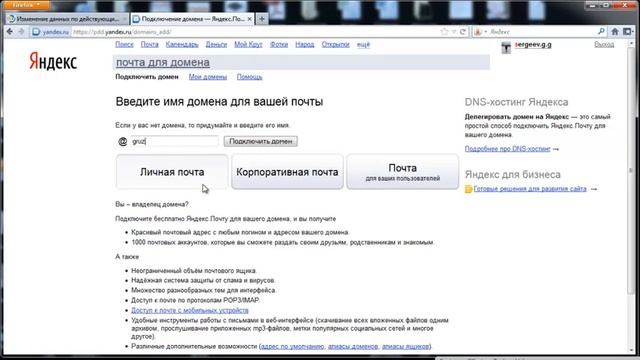640x360 pixels.
Task: Open the Мои домены menu link
Action: pyautogui.click(x=208, y=77)
